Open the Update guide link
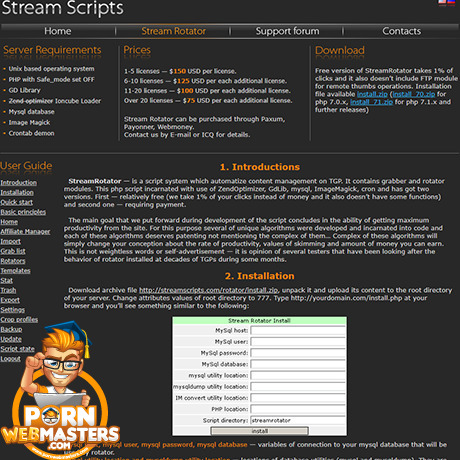The image size is (460, 460). coord(11,339)
